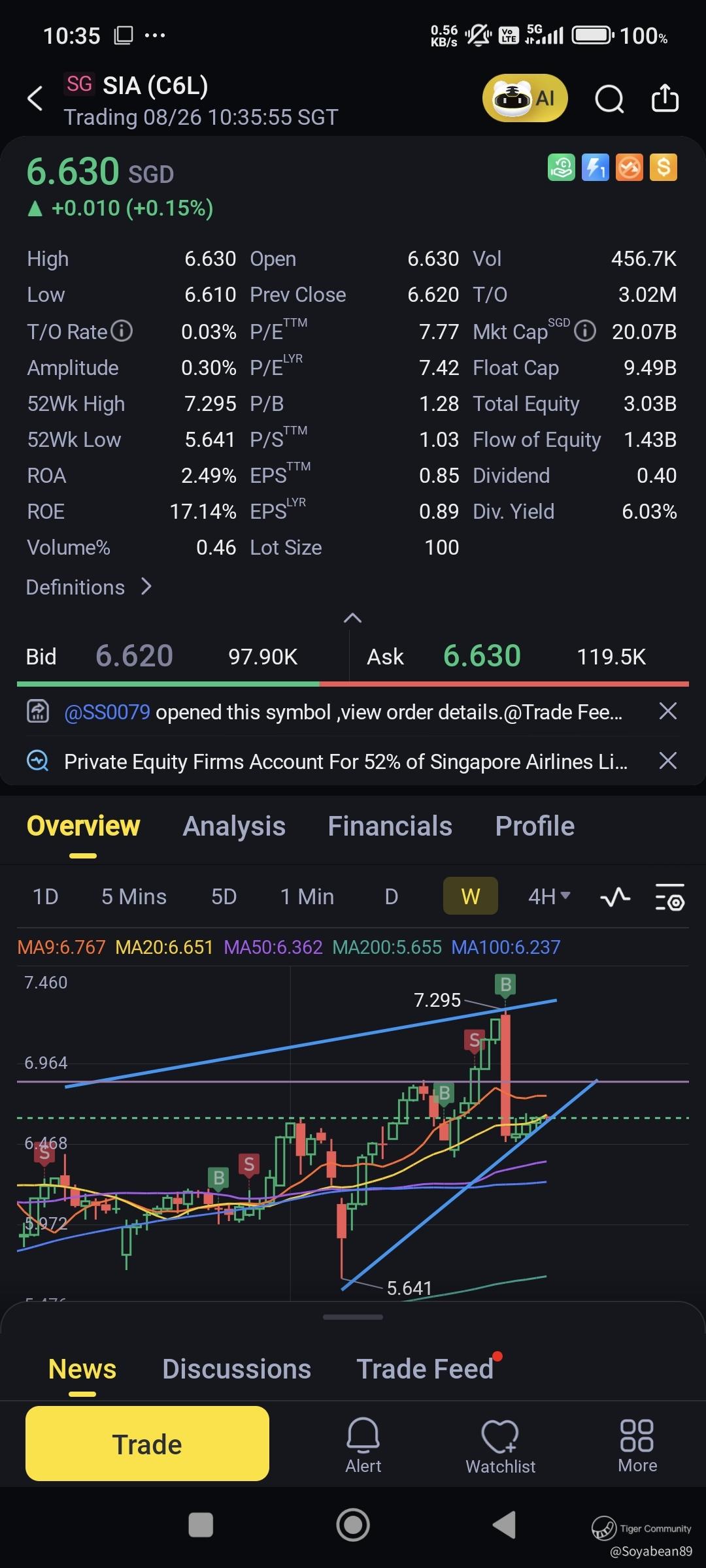This screenshot has width=706, height=1568.
Task: Add to Watchlist heart icon
Action: [500, 1446]
